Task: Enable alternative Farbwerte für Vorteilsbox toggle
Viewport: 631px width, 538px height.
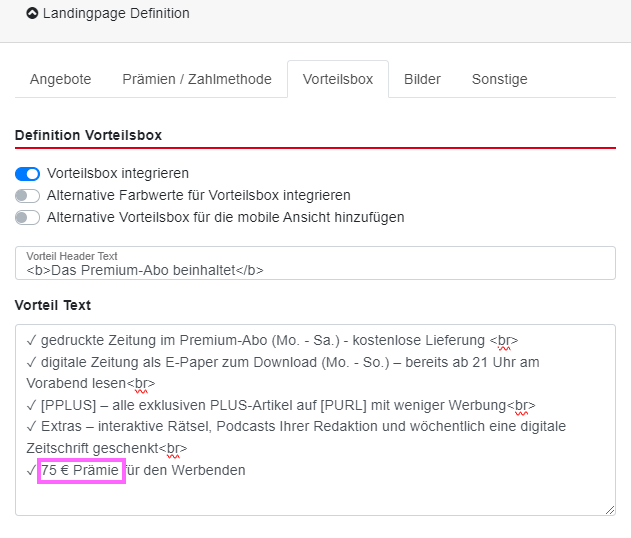Action: click(x=28, y=195)
